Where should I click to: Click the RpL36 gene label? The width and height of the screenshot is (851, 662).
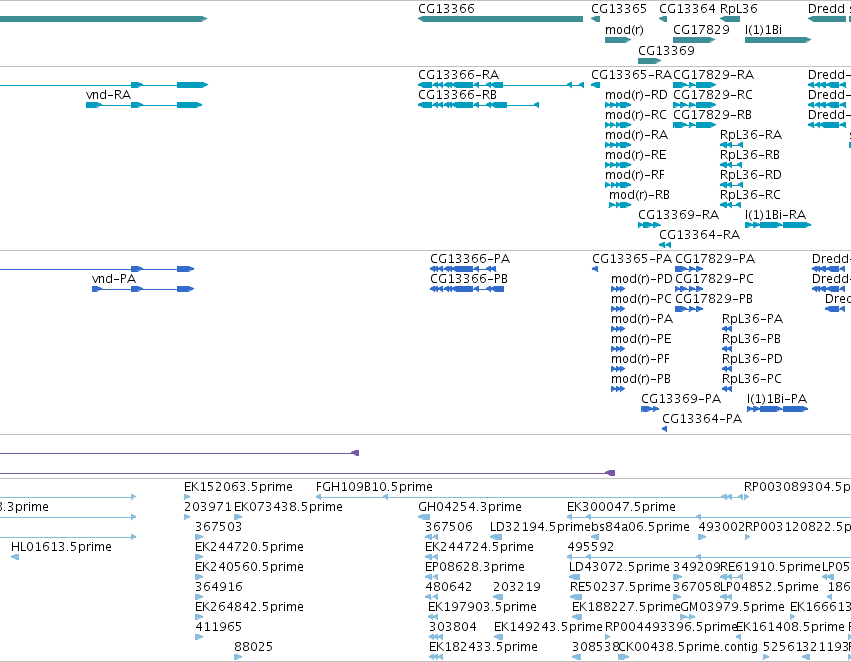[x=739, y=9]
